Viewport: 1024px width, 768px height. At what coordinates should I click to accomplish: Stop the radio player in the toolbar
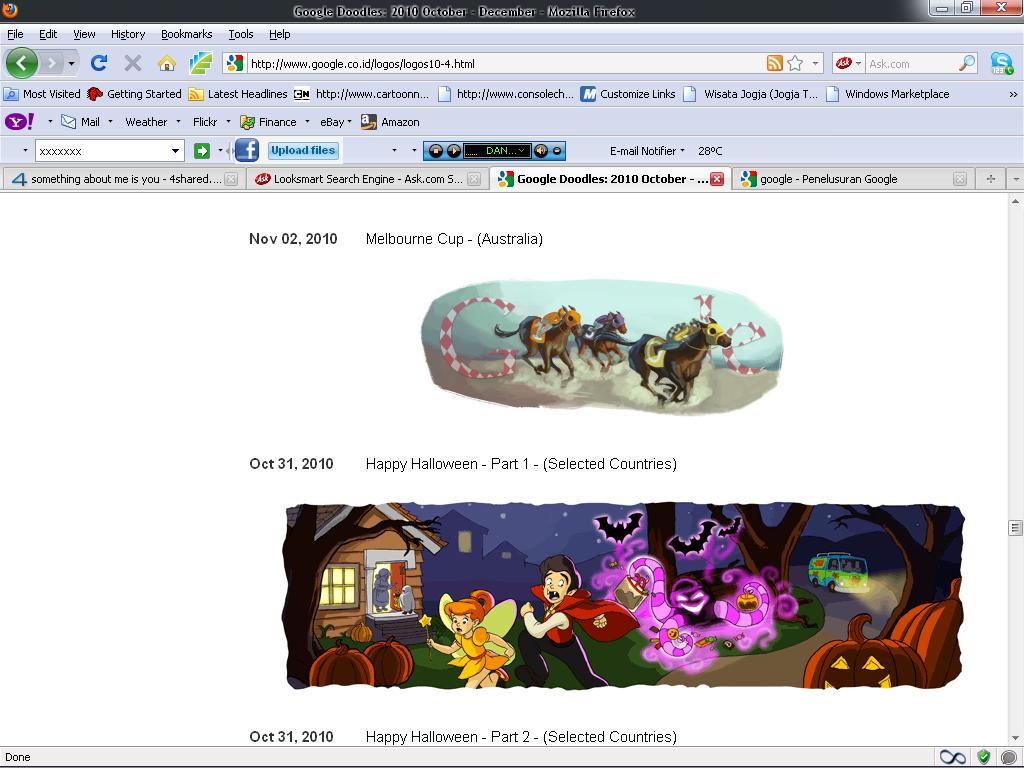pos(436,151)
